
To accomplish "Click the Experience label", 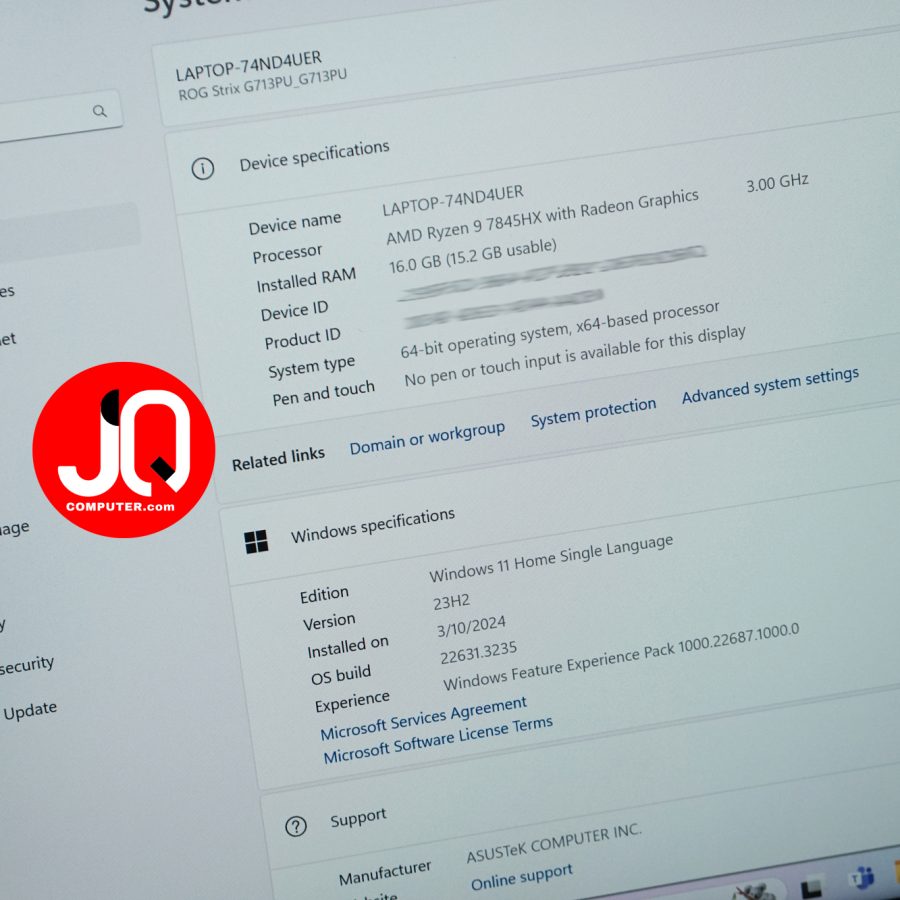I will tap(352, 701).
